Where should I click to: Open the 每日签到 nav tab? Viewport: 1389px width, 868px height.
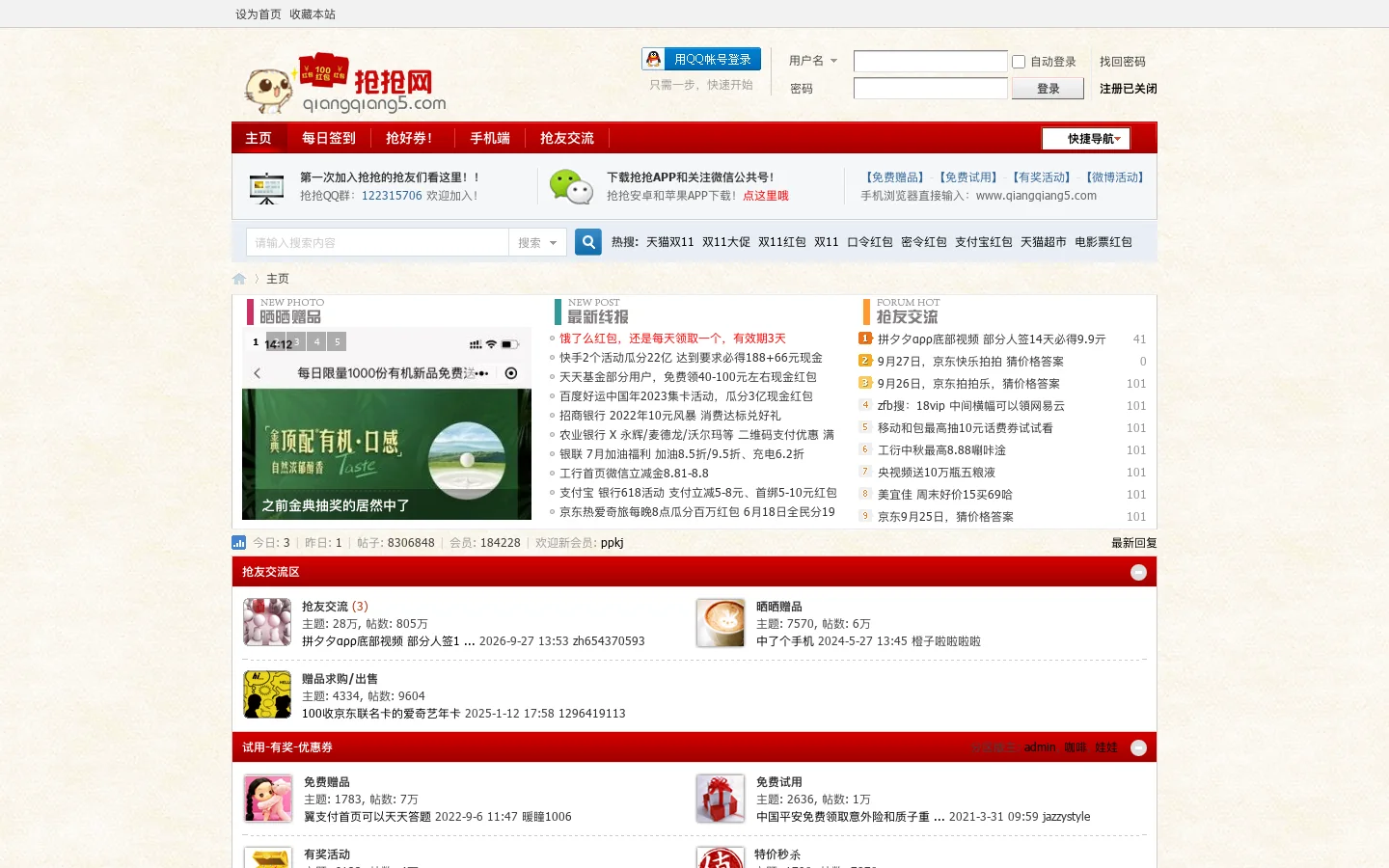329,138
